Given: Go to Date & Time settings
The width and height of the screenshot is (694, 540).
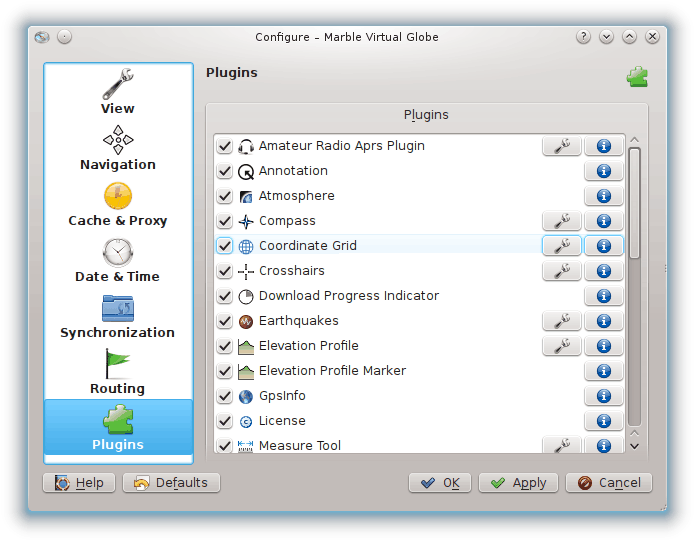Looking at the screenshot, I should [x=118, y=261].
